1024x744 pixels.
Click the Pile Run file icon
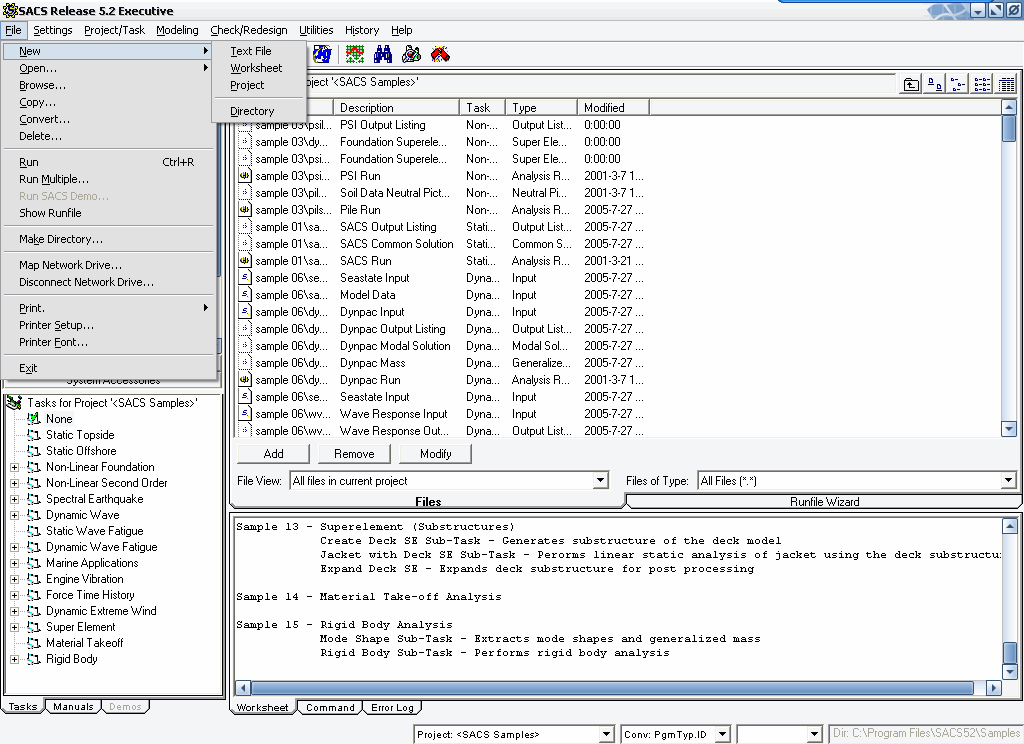pyautogui.click(x=245, y=210)
